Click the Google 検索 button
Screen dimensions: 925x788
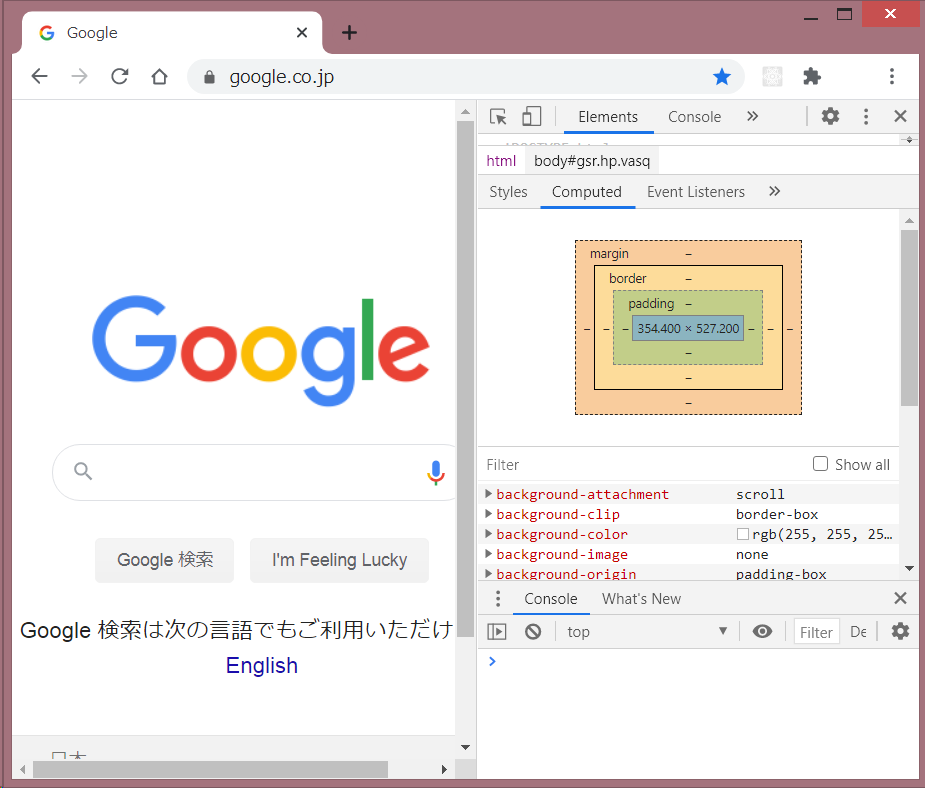tap(165, 560)
